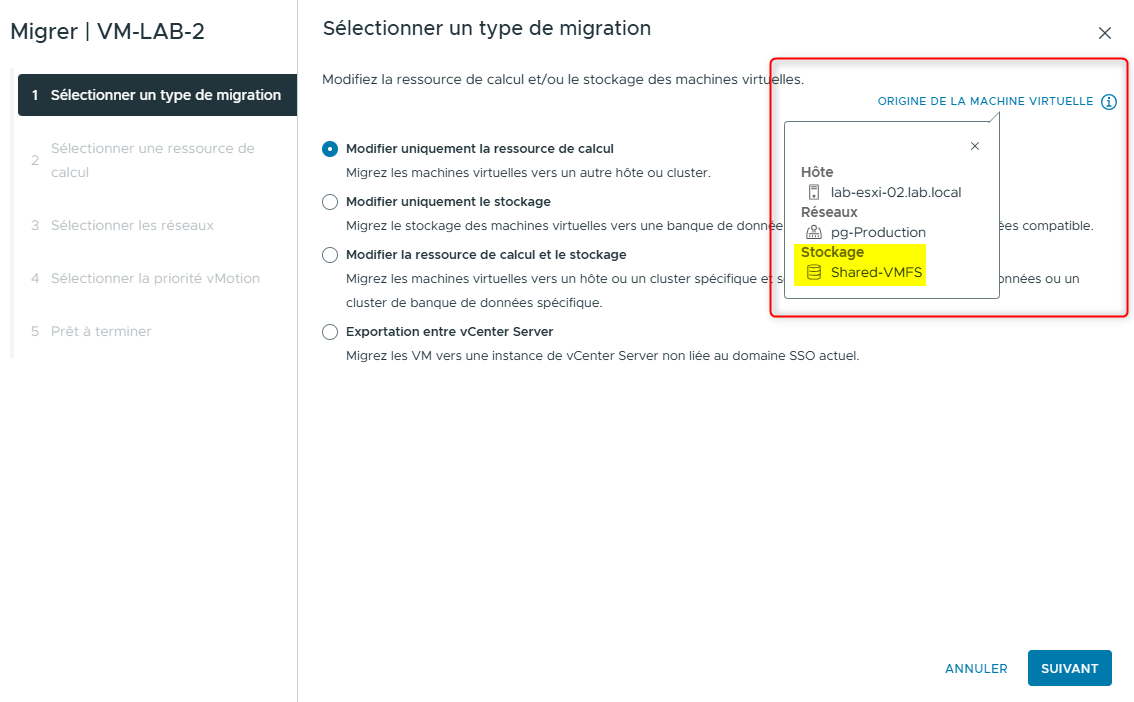Enable the 'Exportation entre vCenter Server' option
1134x702 pixels.
pos(330,331)
